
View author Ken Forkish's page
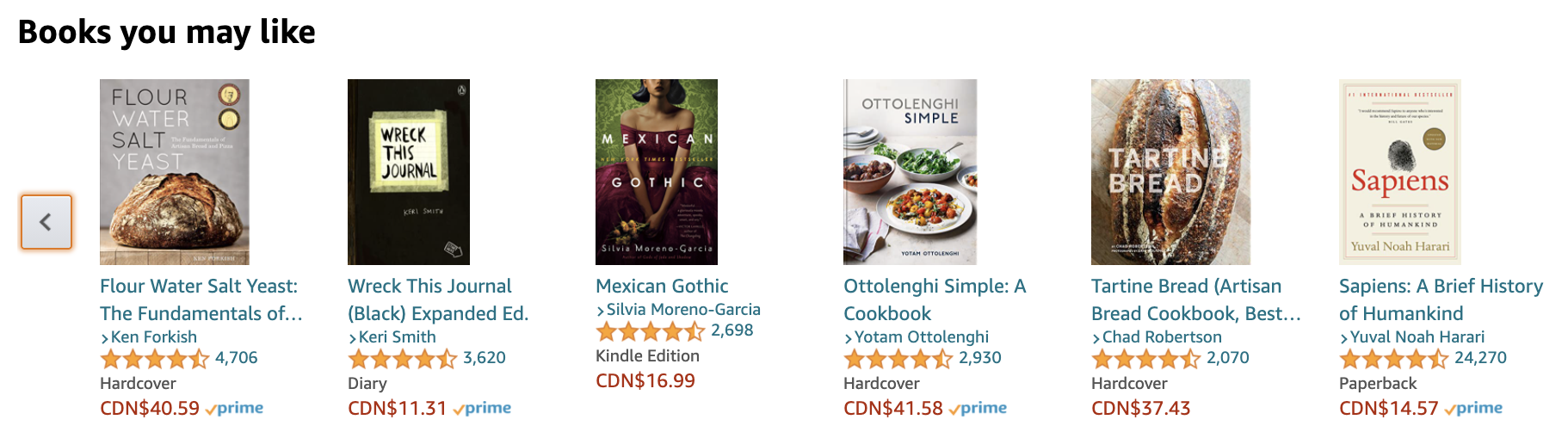tap(153, 336)
